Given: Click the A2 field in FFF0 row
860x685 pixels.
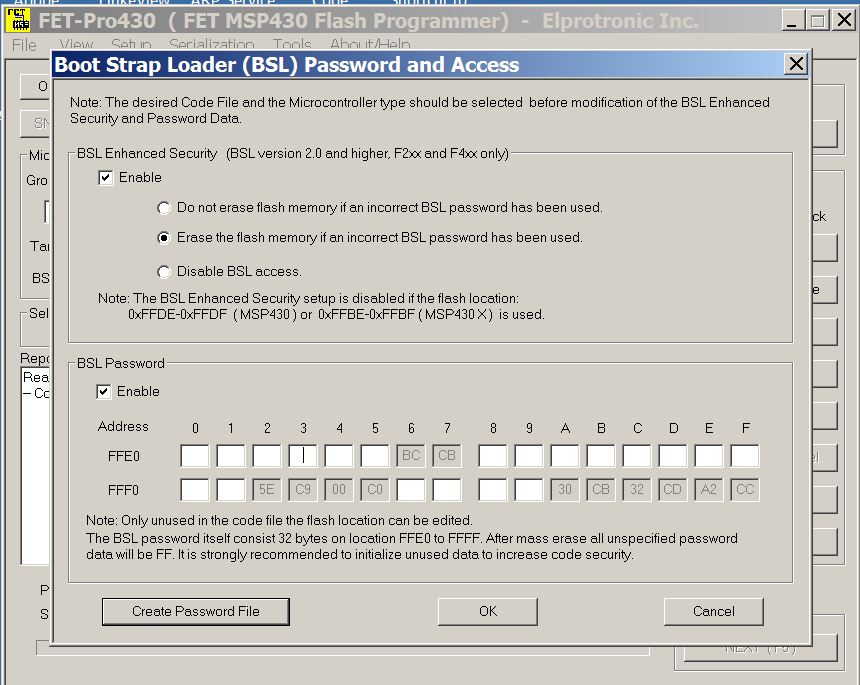Looking at the screenshot, I should click(x=709, y=490).
